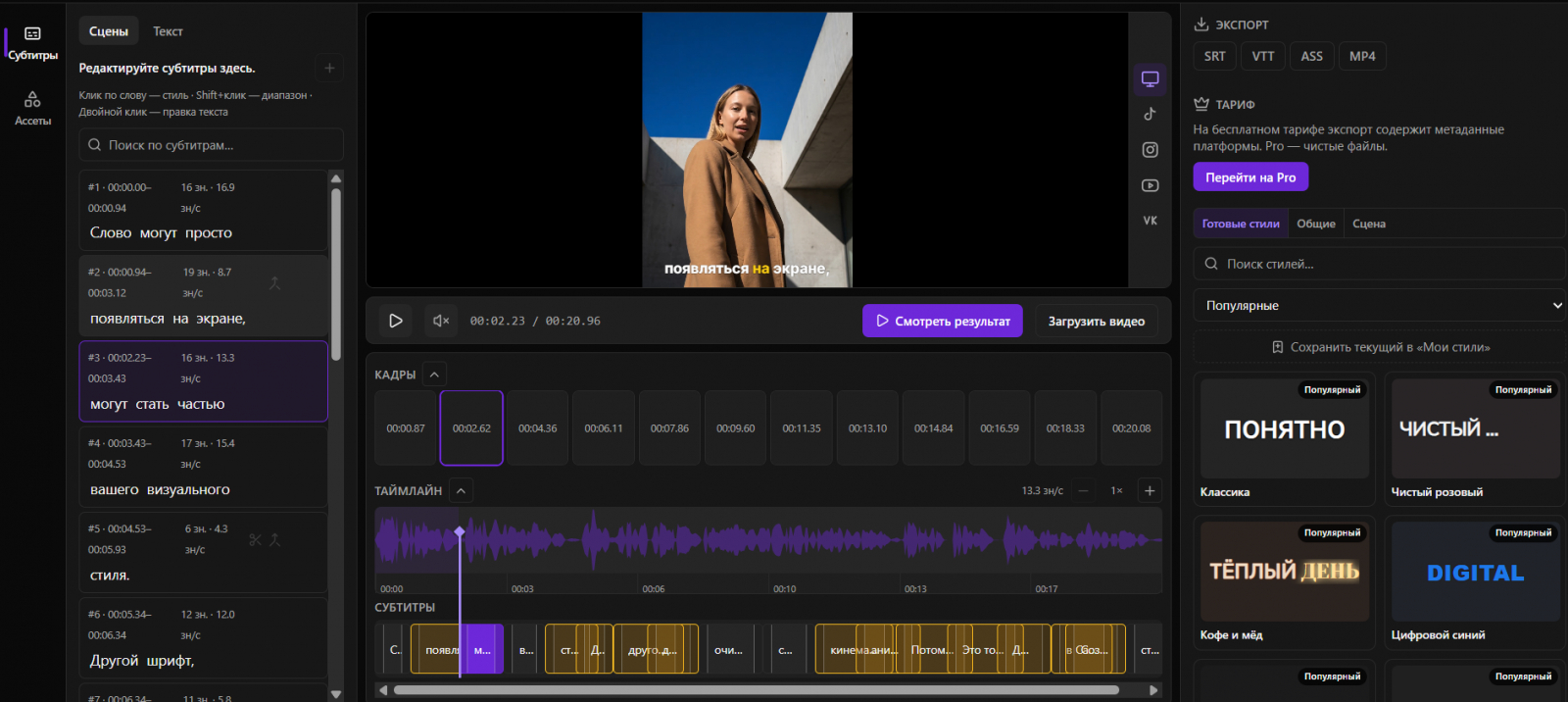The width and height of the screenshot is (1568, 702).
Task: Select the "Потом..." subtitle clip
Action: 931,650
